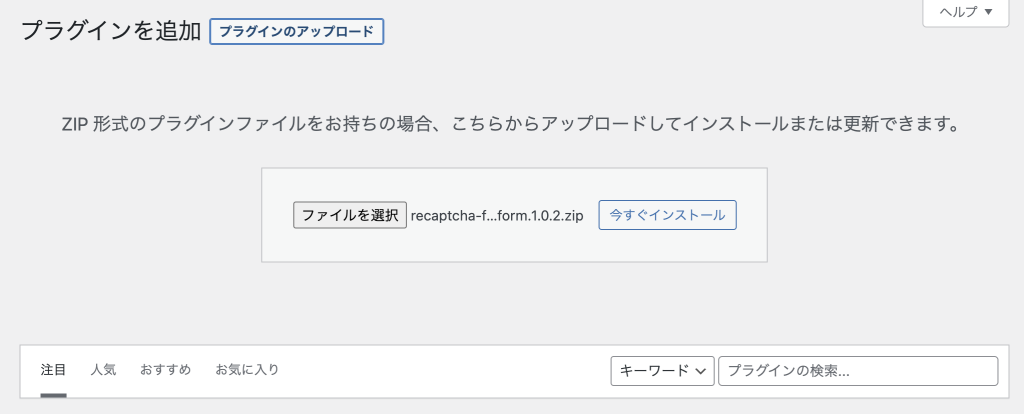This screenshot has width=1024, height=414.
Task: Open the おすすめ tab
Action: point(165,370)
